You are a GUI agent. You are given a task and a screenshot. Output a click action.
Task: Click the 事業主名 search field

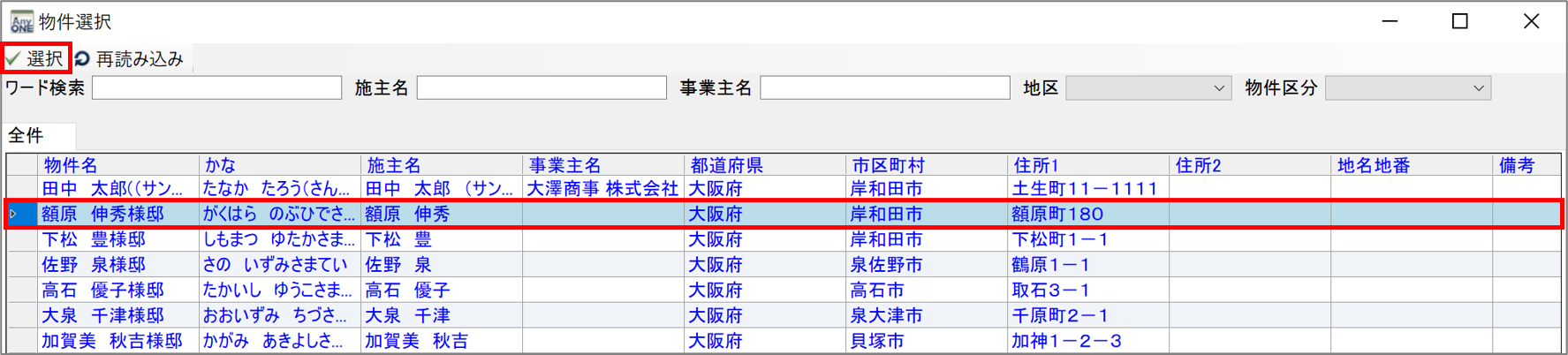coord(884,88)
